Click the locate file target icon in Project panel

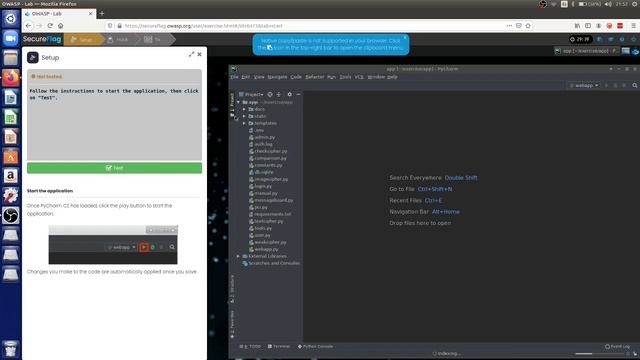[x=270, y=94]
